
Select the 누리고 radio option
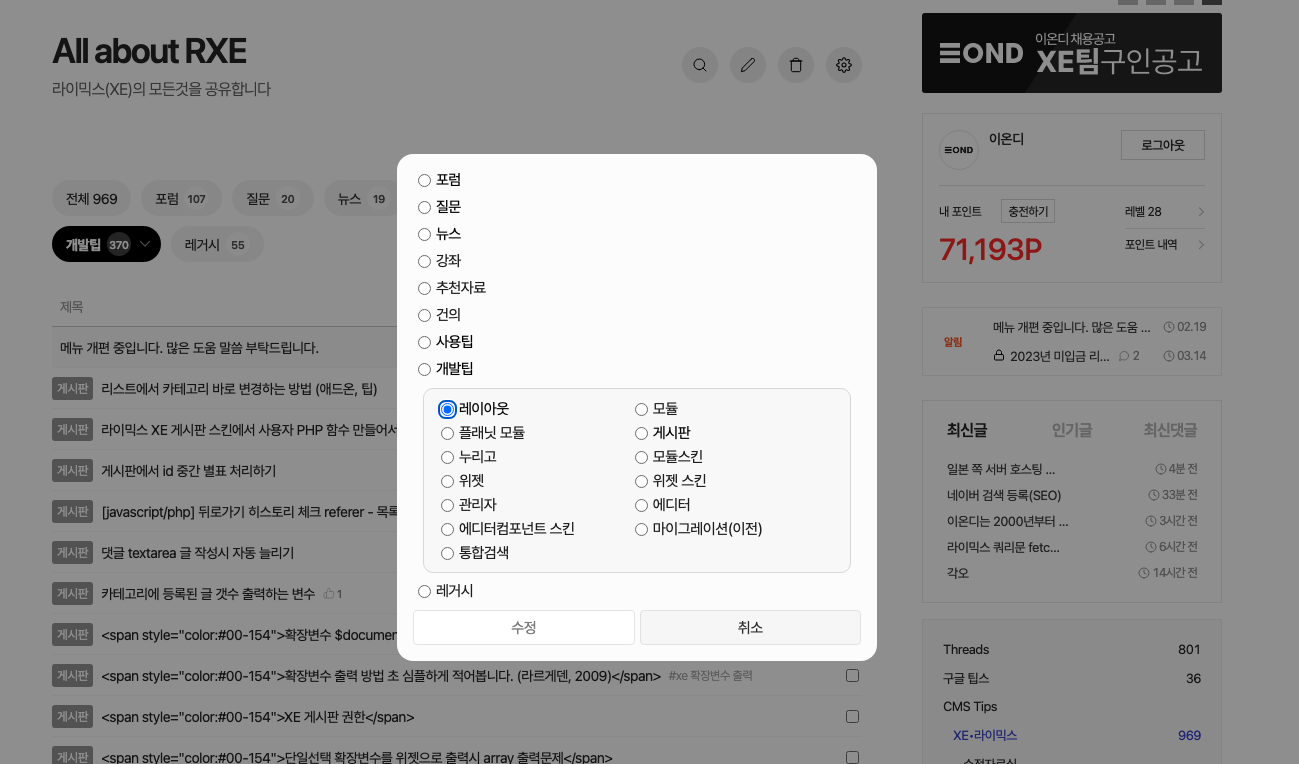447,457
